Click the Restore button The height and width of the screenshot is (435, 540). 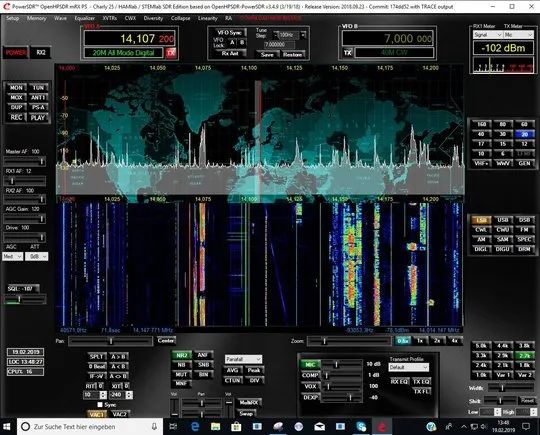[x=292, y=54]
